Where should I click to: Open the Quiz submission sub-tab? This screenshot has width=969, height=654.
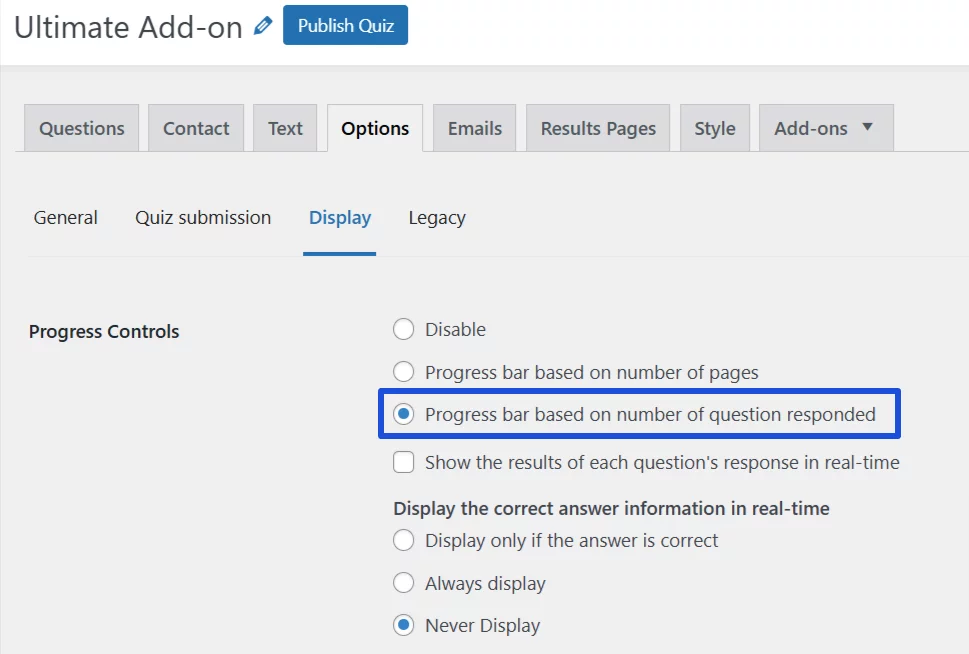[203, 218]
